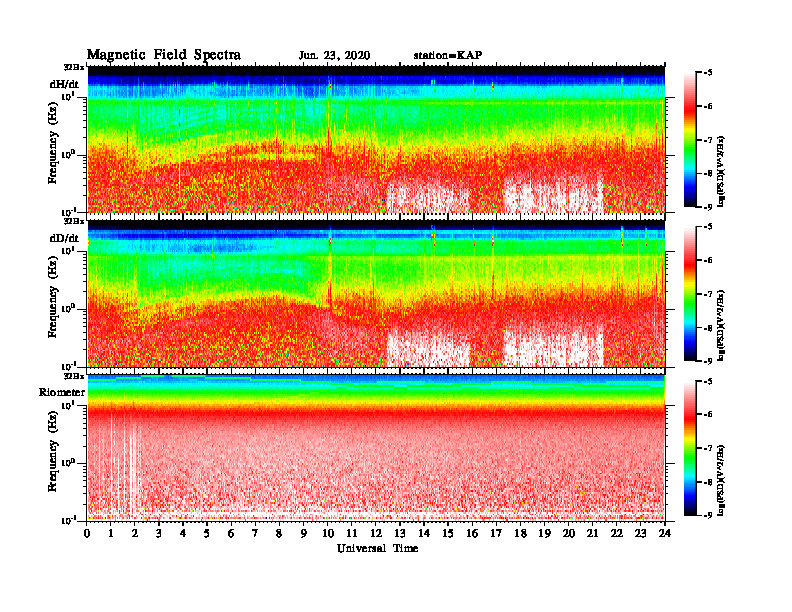Click the color bar beside the dH/dt panel
The height and width of the screenshot is (612, 792).
point(690,139)
